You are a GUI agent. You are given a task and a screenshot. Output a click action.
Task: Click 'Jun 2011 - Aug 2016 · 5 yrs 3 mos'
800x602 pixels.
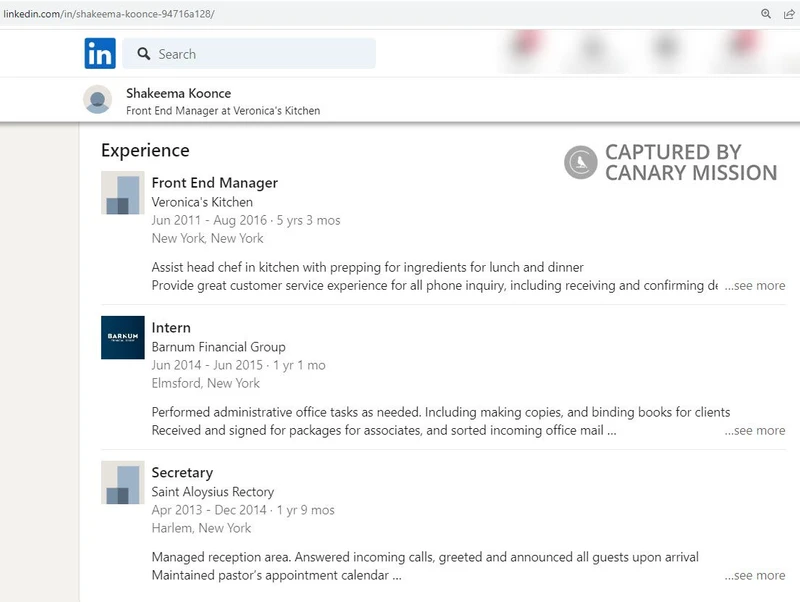tap(246, 220)
